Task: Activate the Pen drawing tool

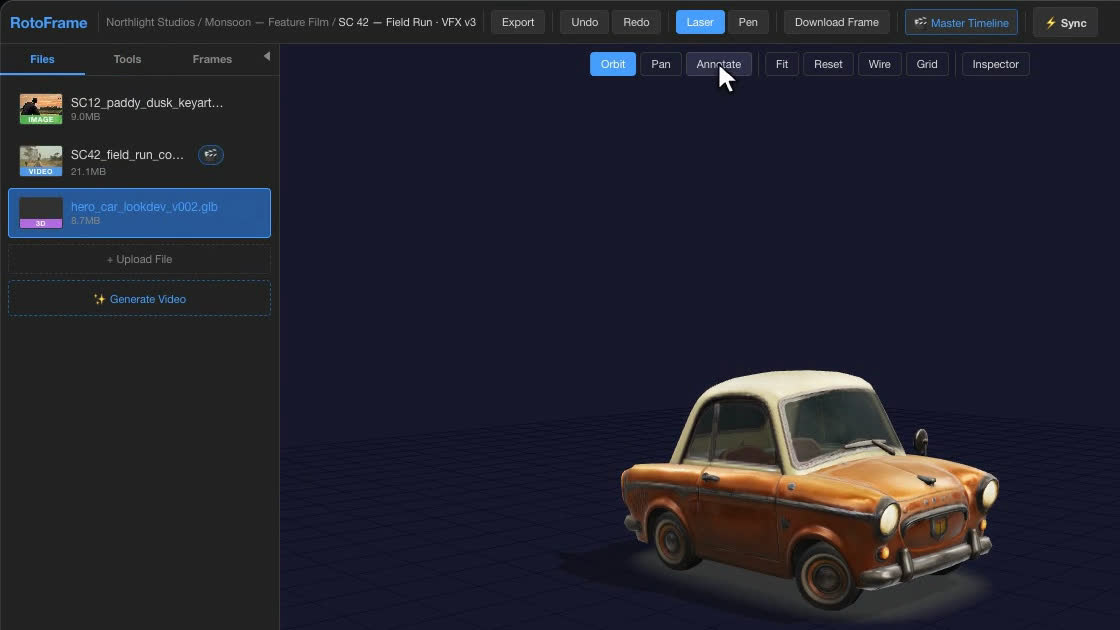Action: (x=748, y=22)
